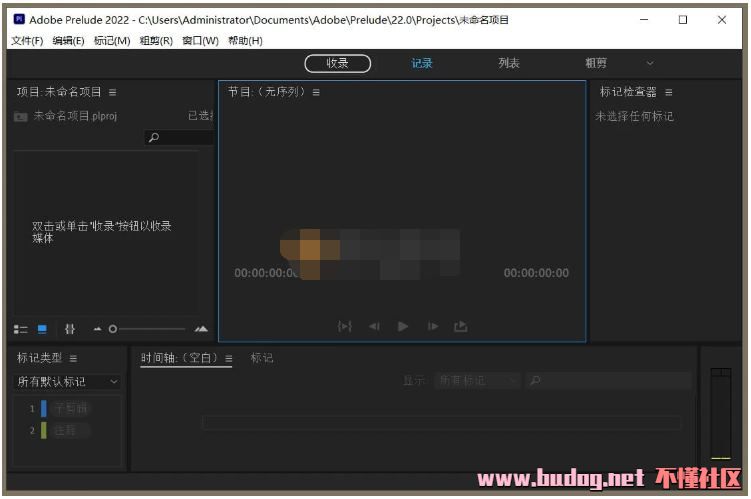
Task: Click the export frame icon
Action: [x=461, y=327]
